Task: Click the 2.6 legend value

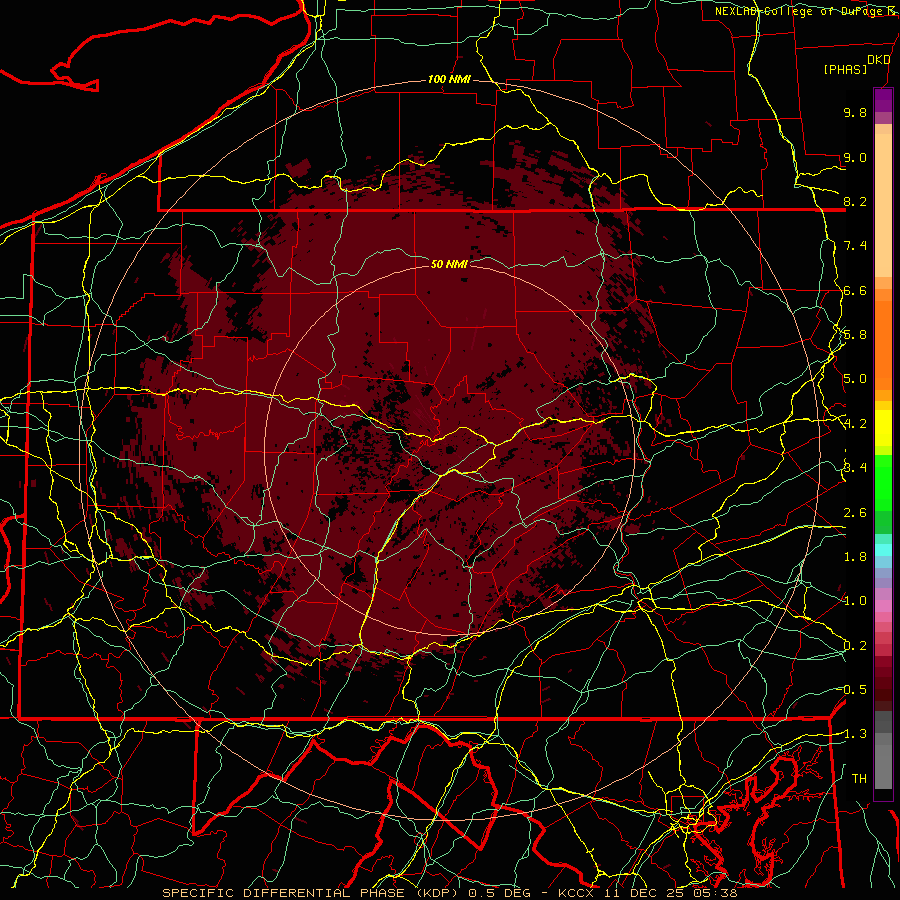Action: (855, 513)
